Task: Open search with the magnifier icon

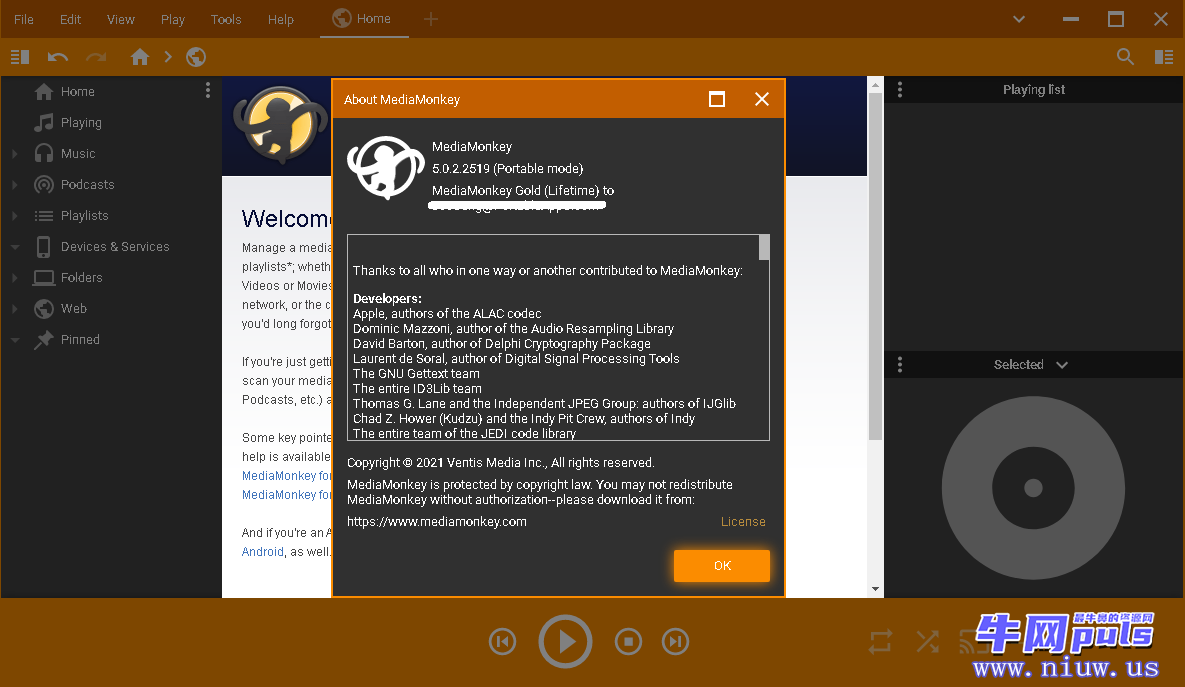Action: point(1125,57)
